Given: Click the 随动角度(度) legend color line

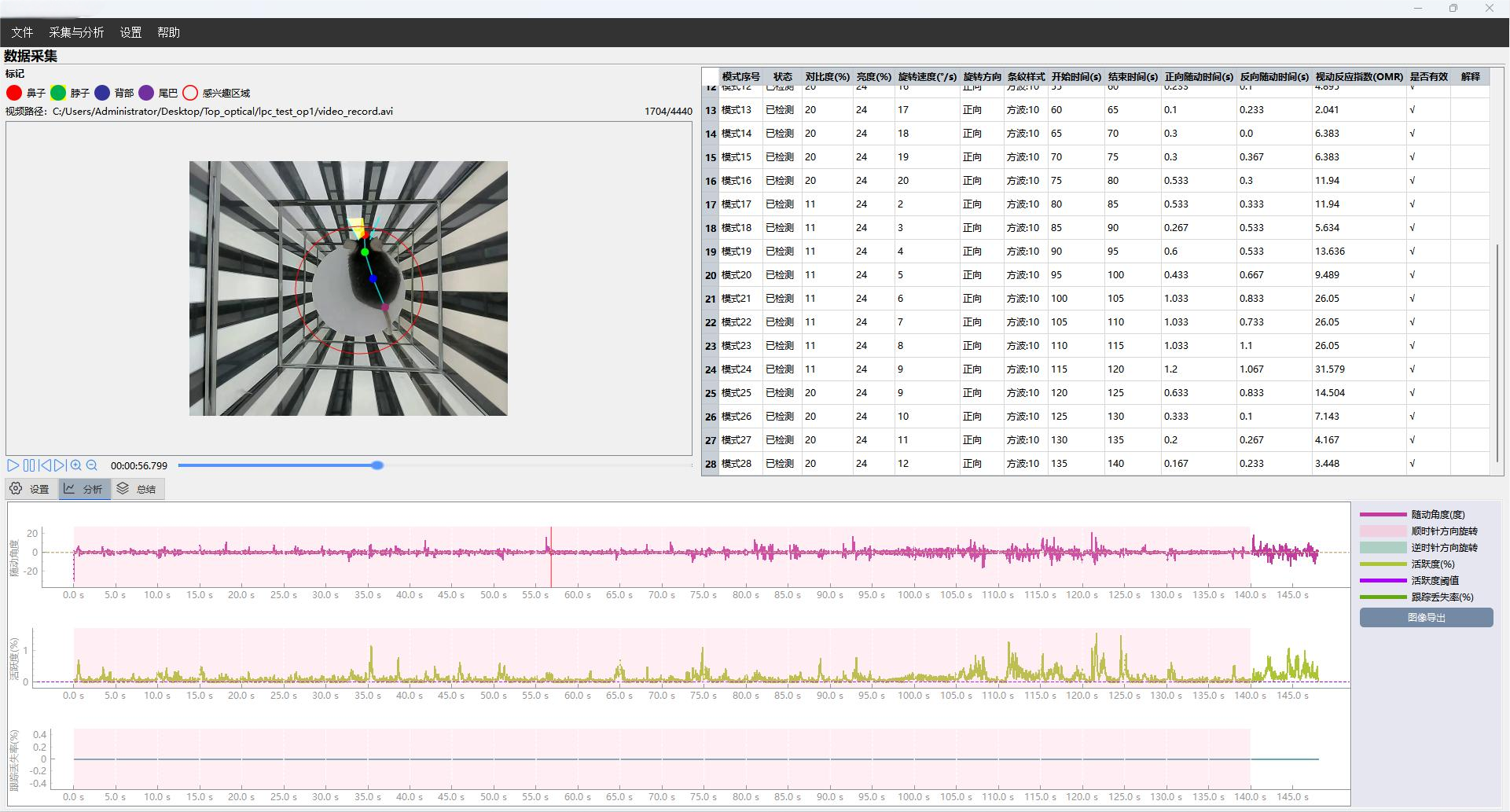Looking at the screenshot, I should (1383, 515).
